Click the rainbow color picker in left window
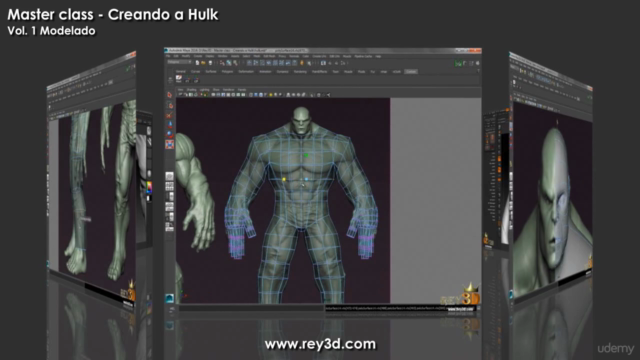 point(149,187)
